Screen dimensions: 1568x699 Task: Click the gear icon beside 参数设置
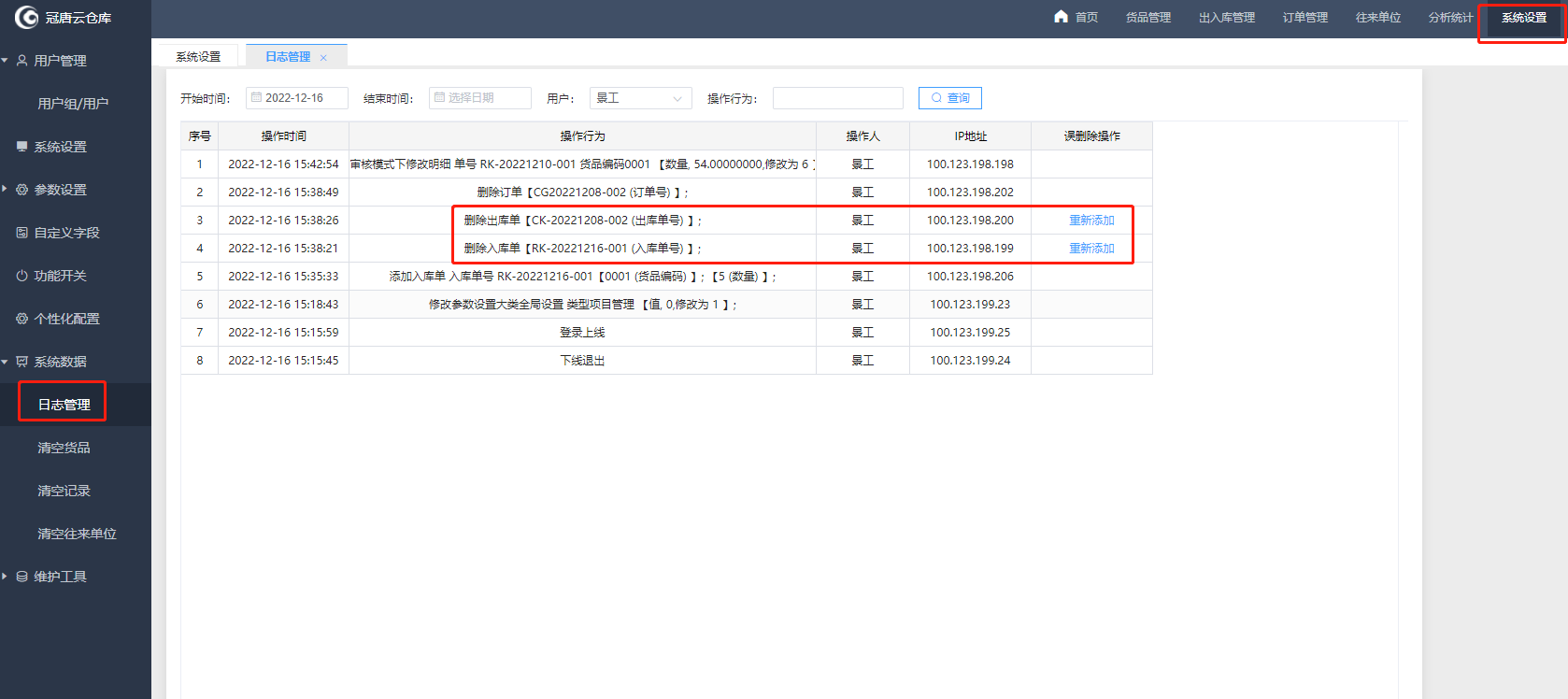pyautogui.click(x=21, y=189)
